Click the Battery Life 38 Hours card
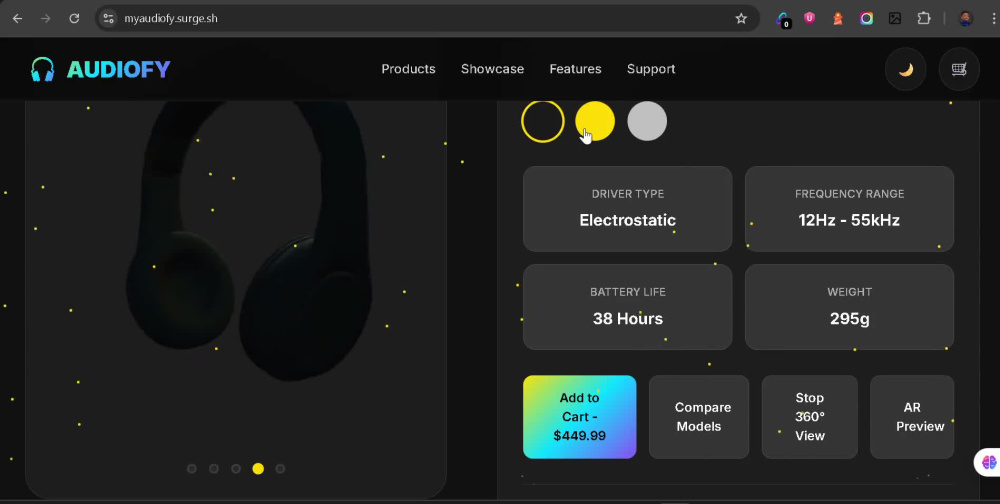This screenshot has width=1000, height=504. point(628,307)
